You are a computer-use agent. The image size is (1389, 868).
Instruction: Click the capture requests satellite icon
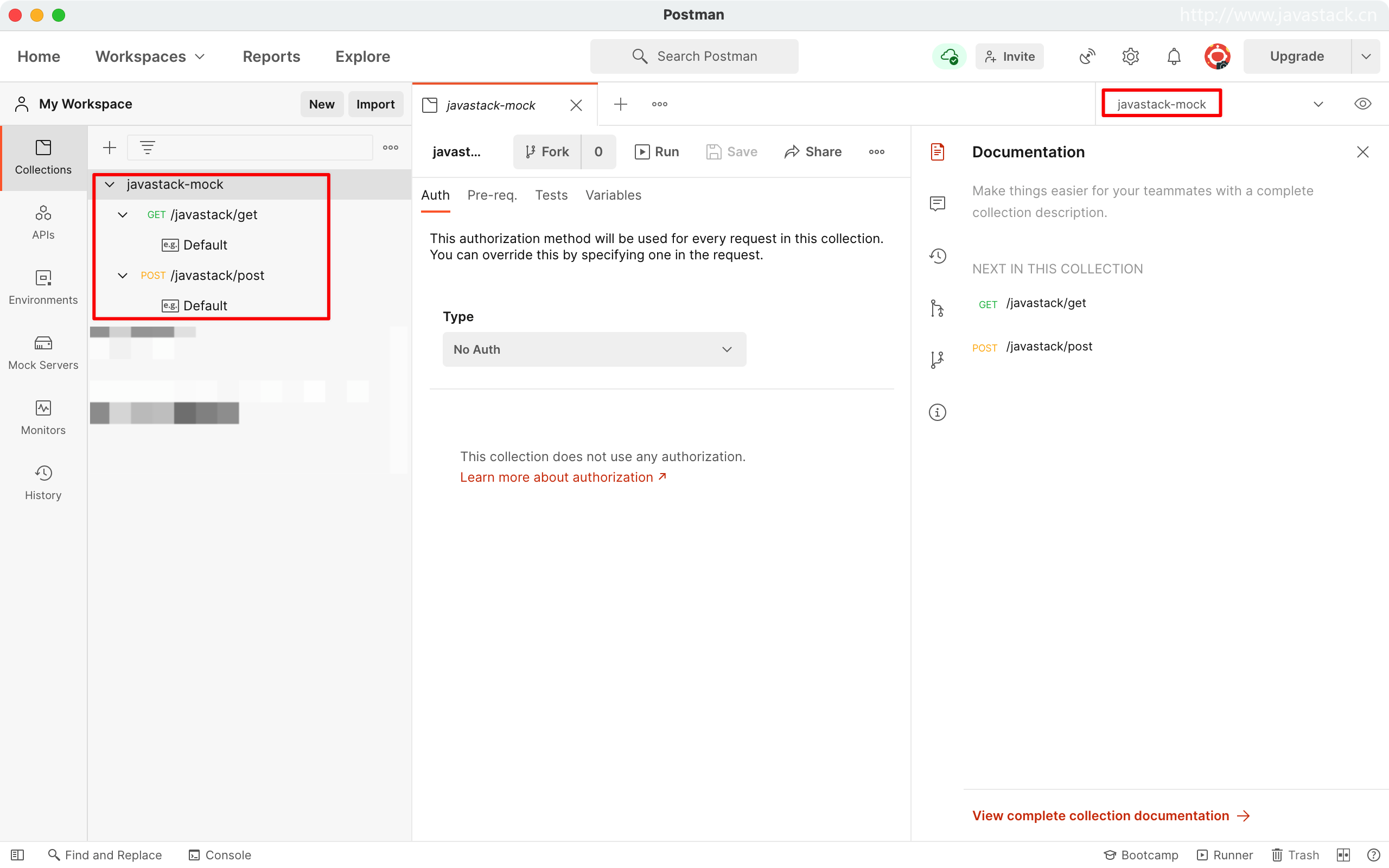[x=1087, y=56]
